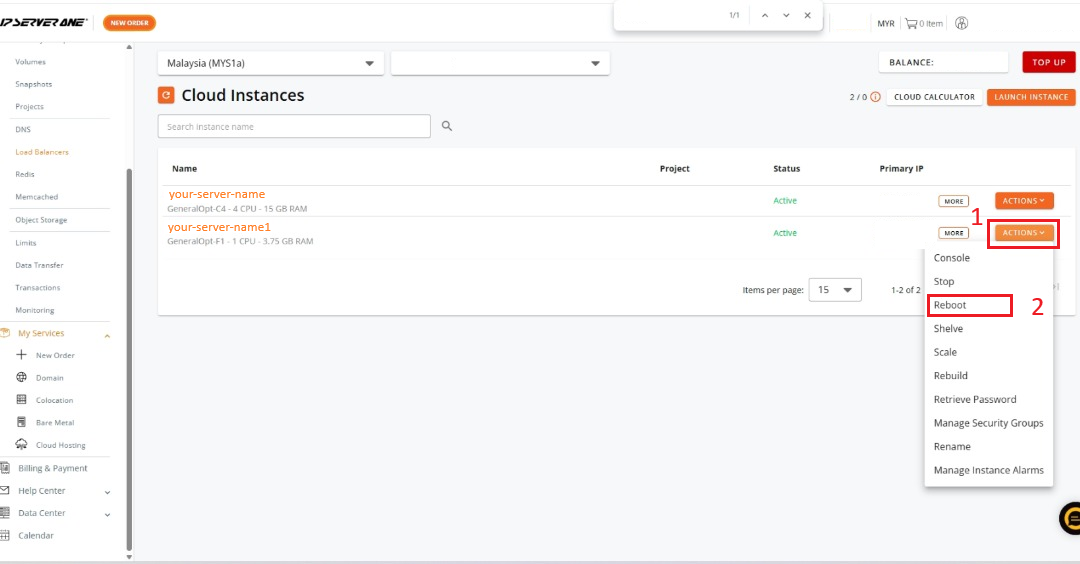
Task: Open the shopping cart icon
Action: [911, 23]
